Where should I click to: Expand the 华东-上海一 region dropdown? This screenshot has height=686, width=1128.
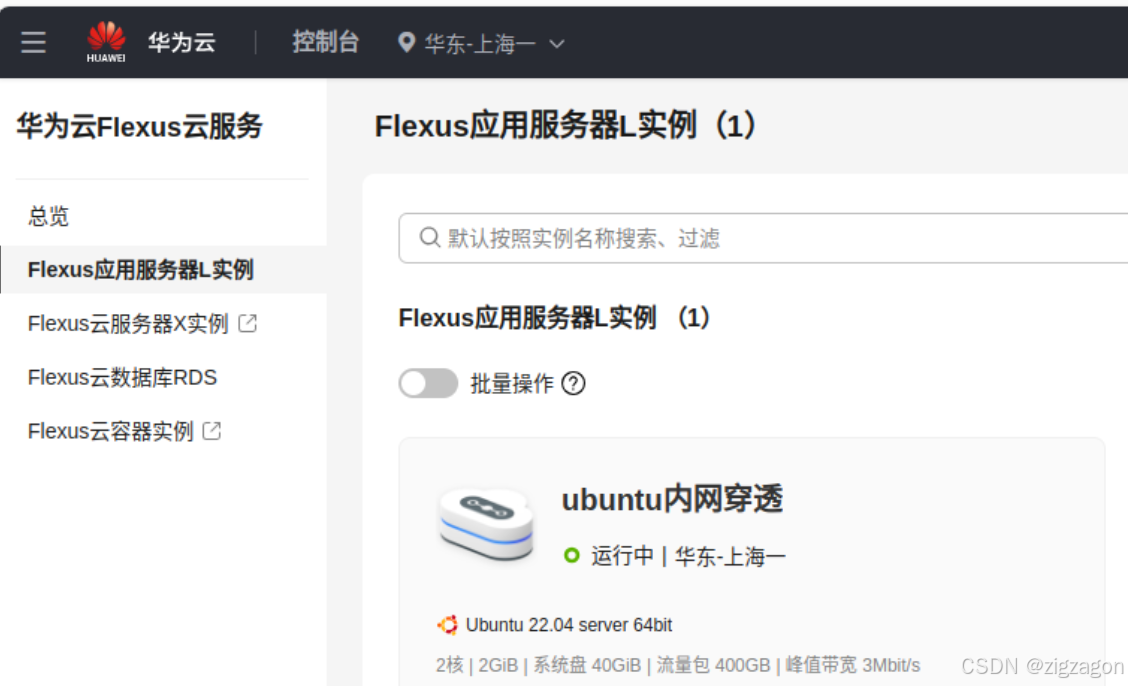click(558, 43)
